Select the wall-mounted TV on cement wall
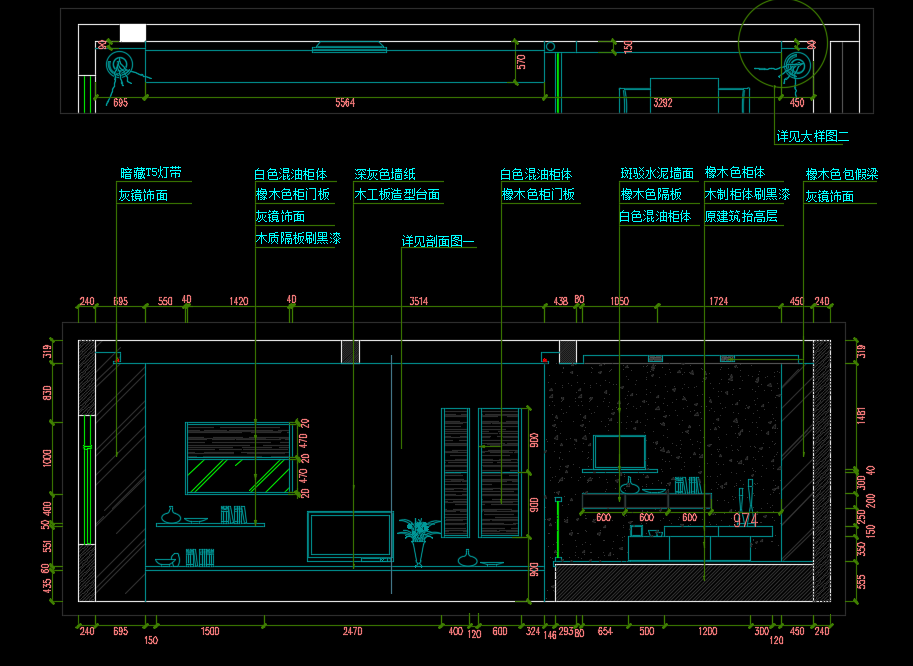This screenshot has height=666, width=913. pyautogui.click(x=620, y=453)
